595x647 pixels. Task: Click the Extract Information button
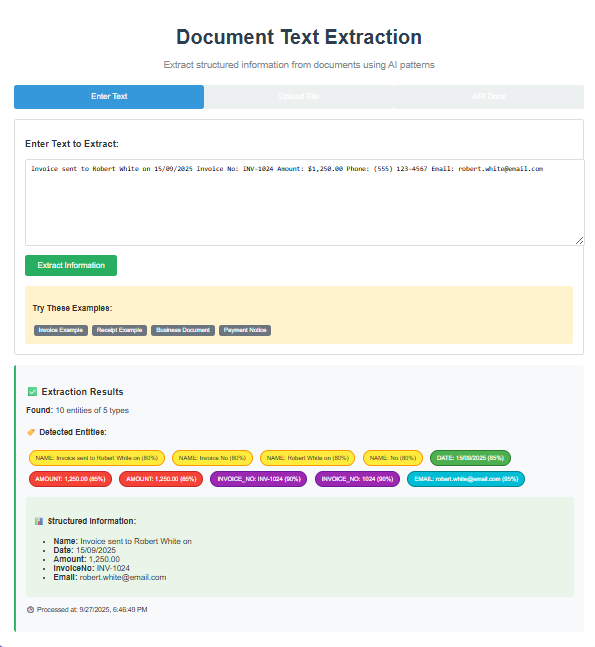coord(71,265)
